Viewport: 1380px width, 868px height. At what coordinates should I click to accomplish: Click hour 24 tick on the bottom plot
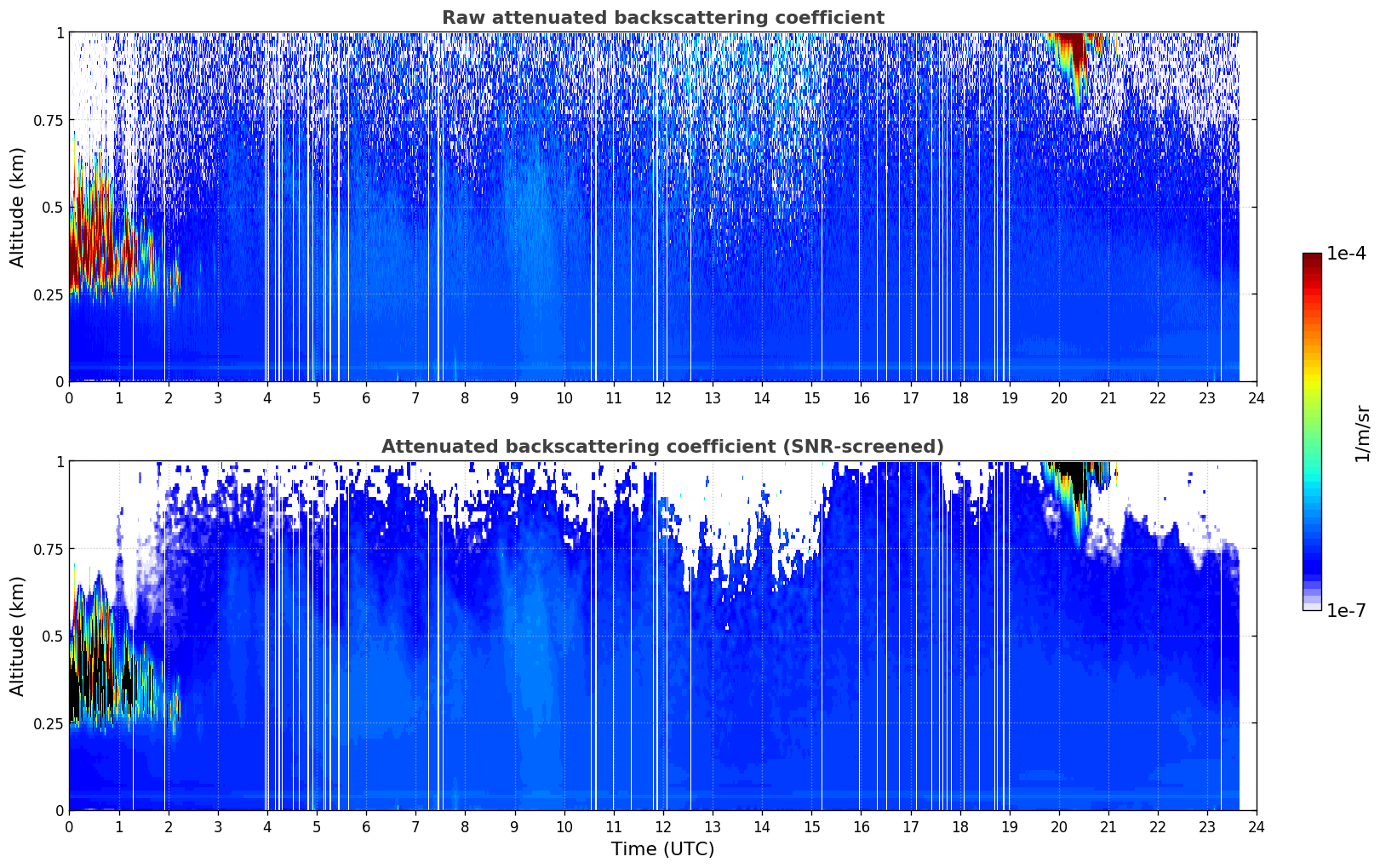point(1257,826)
